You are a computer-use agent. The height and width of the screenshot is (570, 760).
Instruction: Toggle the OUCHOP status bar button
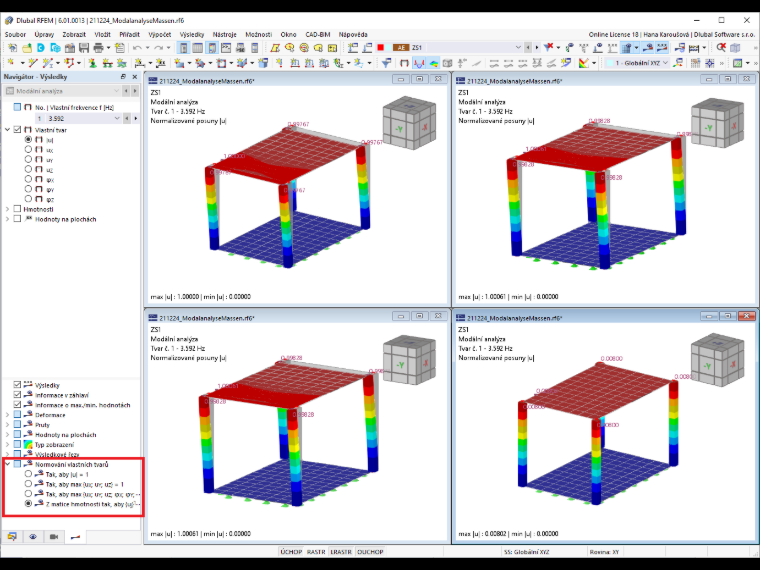[x=370, y=552]
